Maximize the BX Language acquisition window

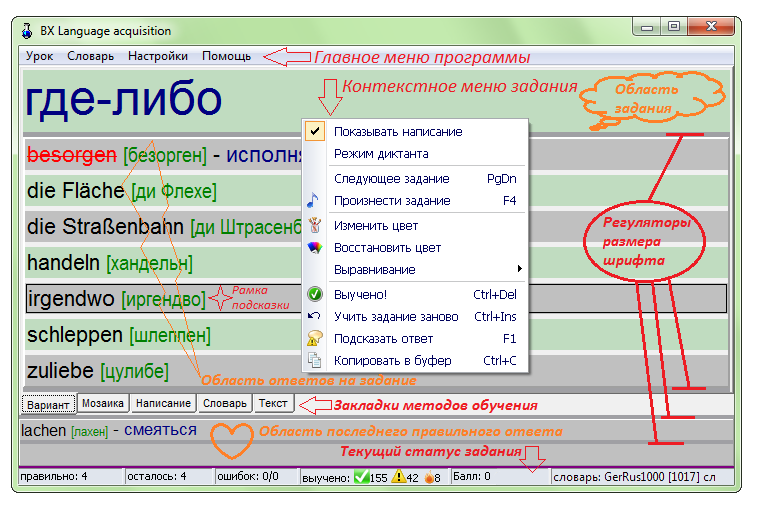(x=674, y=27)
